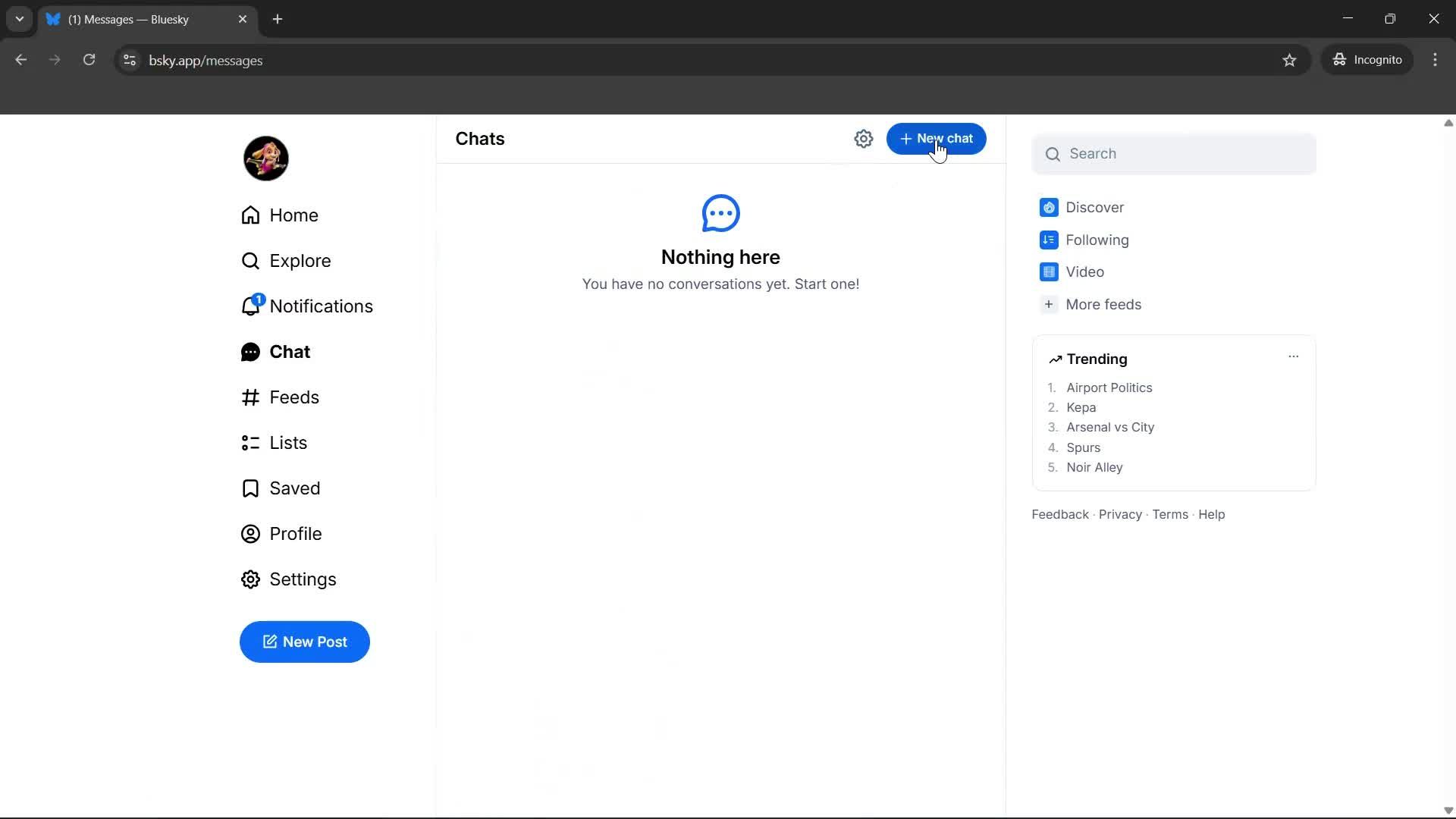The height and width of the screenshot is (819, 1456).
Task: Start a New chat
Action: pos(937,139)
